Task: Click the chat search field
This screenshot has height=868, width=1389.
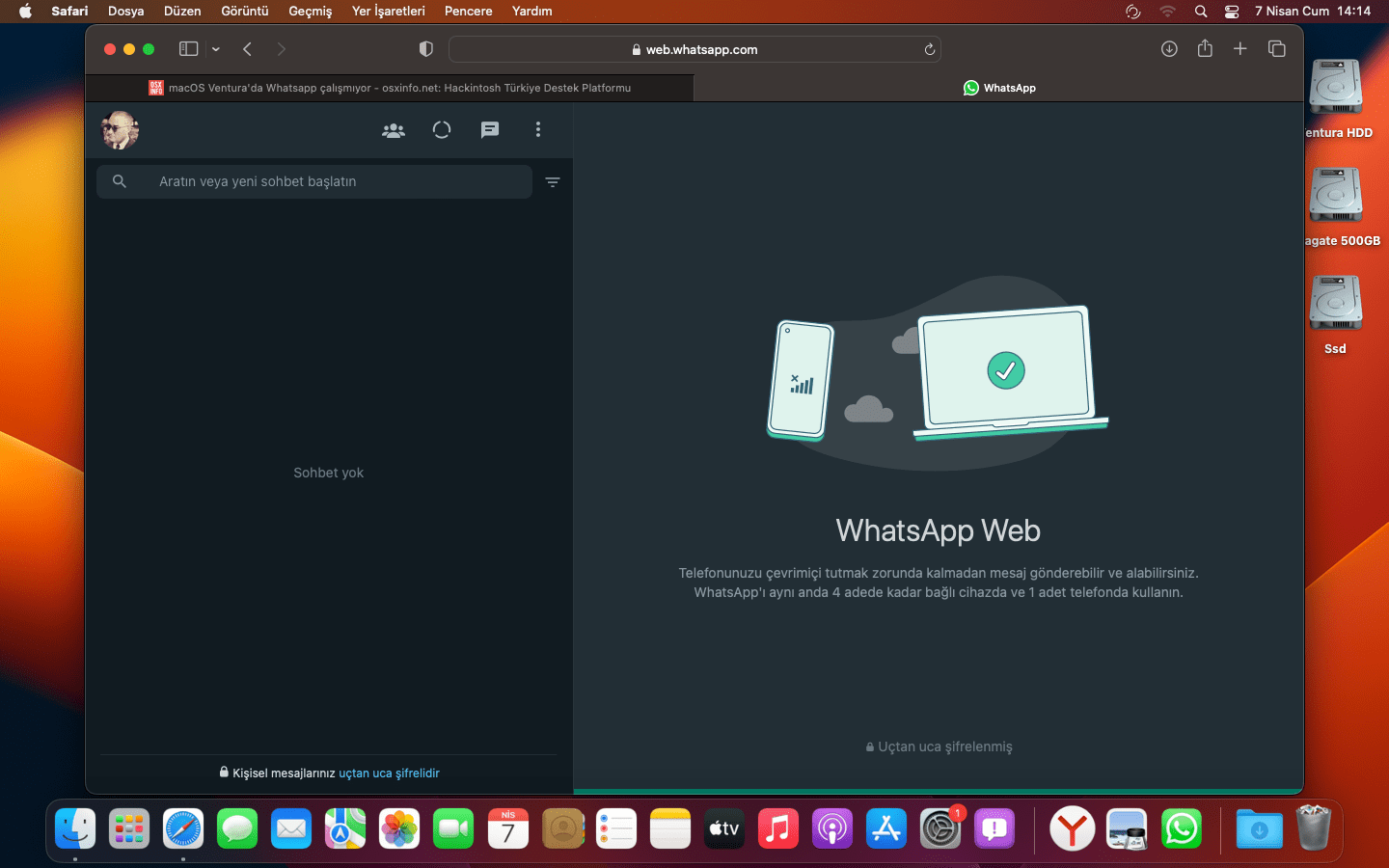Action: coord(328,181)
